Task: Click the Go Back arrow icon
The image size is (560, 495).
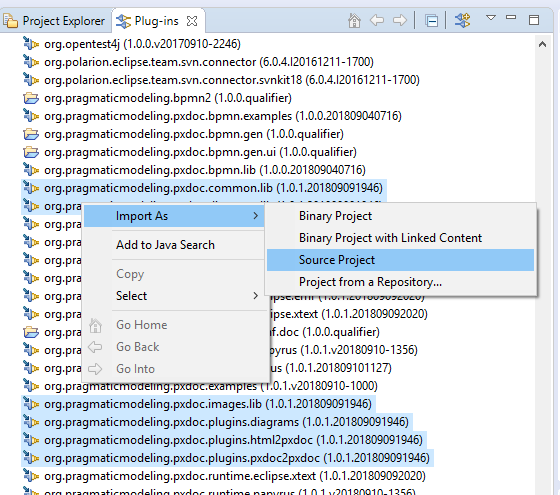Action: [x=95, y=347]
